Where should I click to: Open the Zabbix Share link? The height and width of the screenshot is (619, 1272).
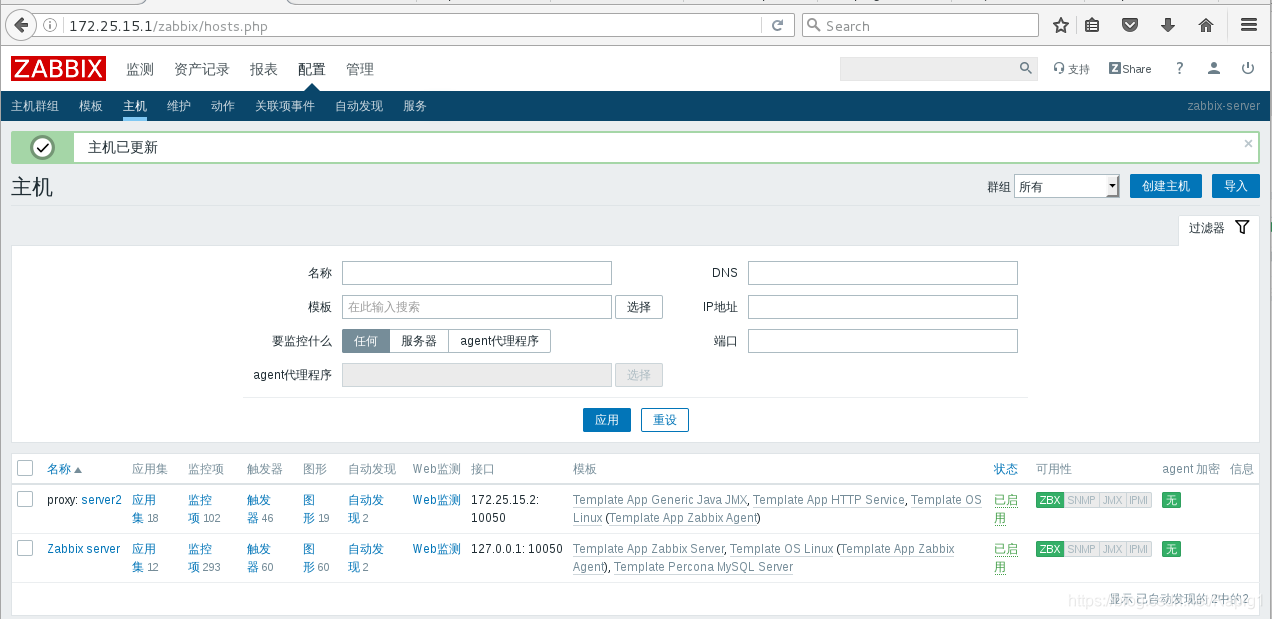[1130, 69]
